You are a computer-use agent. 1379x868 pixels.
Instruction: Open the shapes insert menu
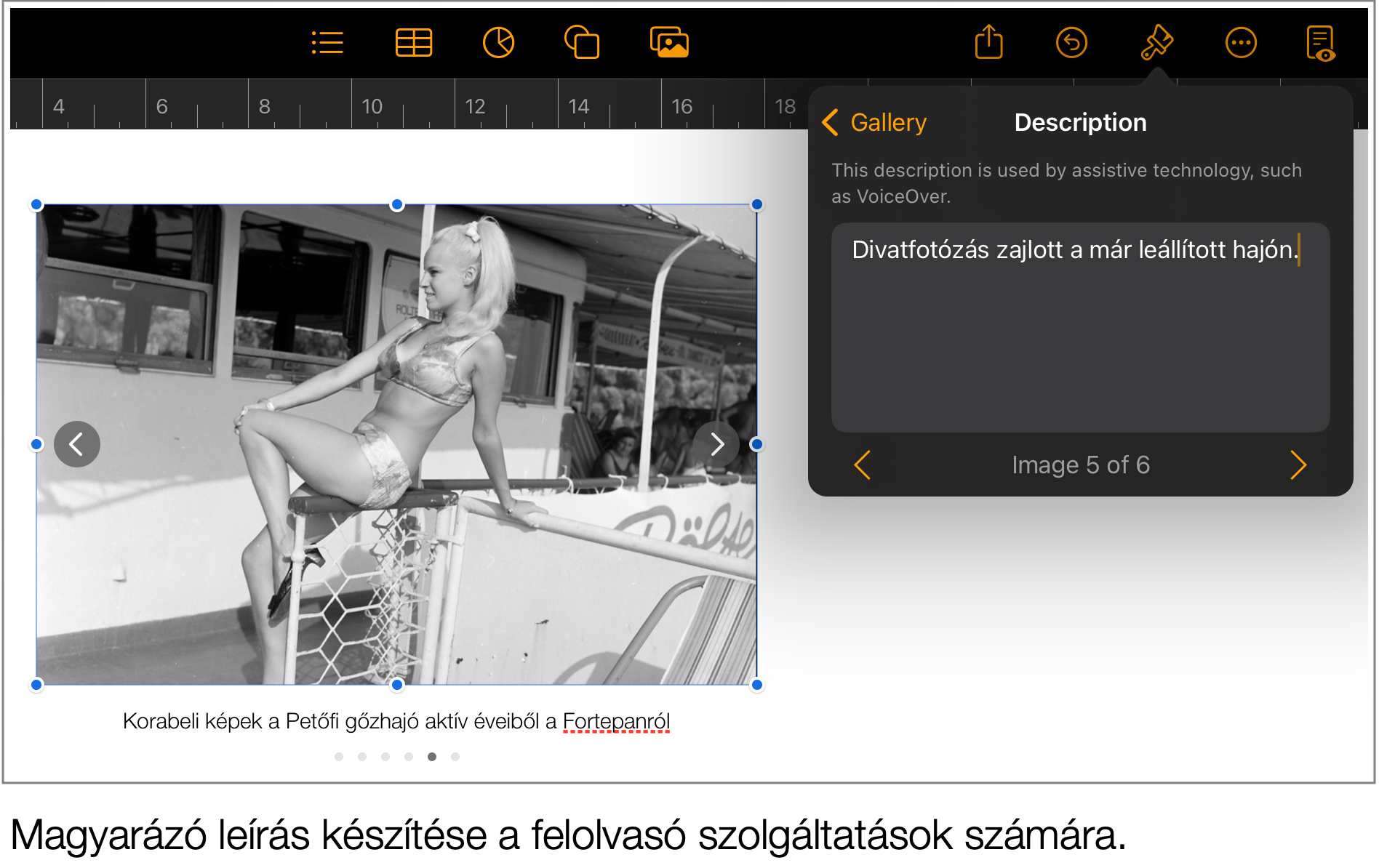[582, 42]
